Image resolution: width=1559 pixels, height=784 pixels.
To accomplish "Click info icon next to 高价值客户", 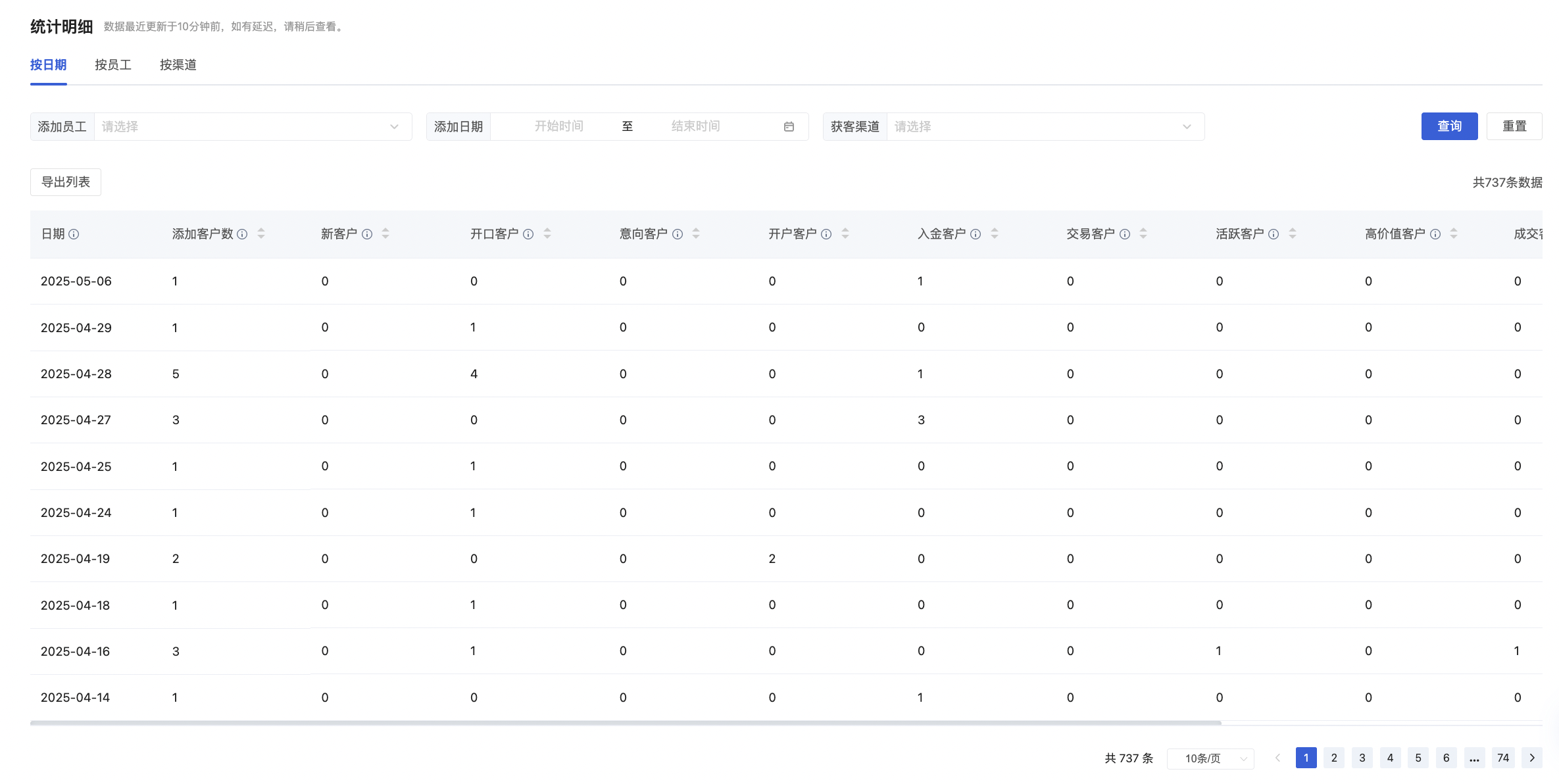I will click(1435, 234).
